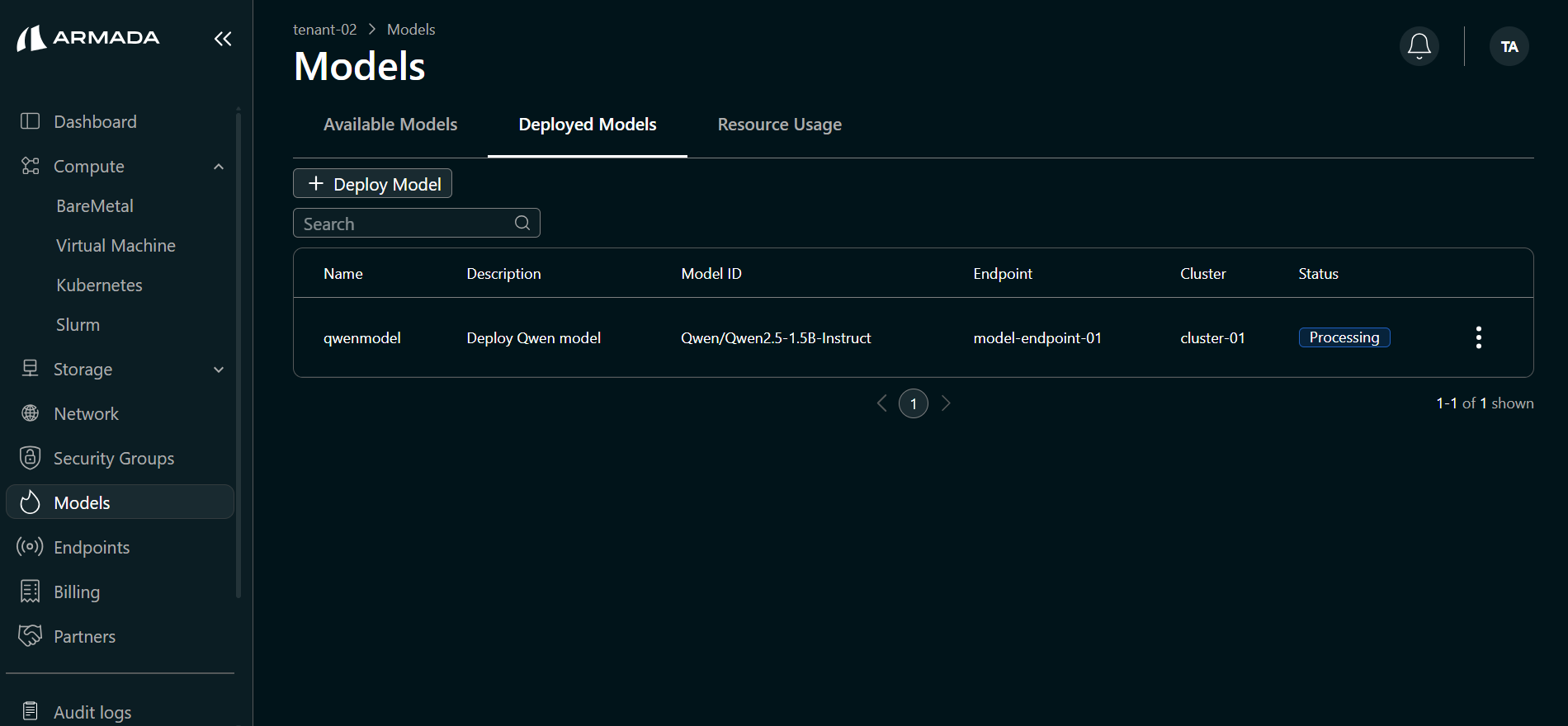Click the Processing status badge
This screenshot has width=1568, height=726.
[x=1344, y=337]
